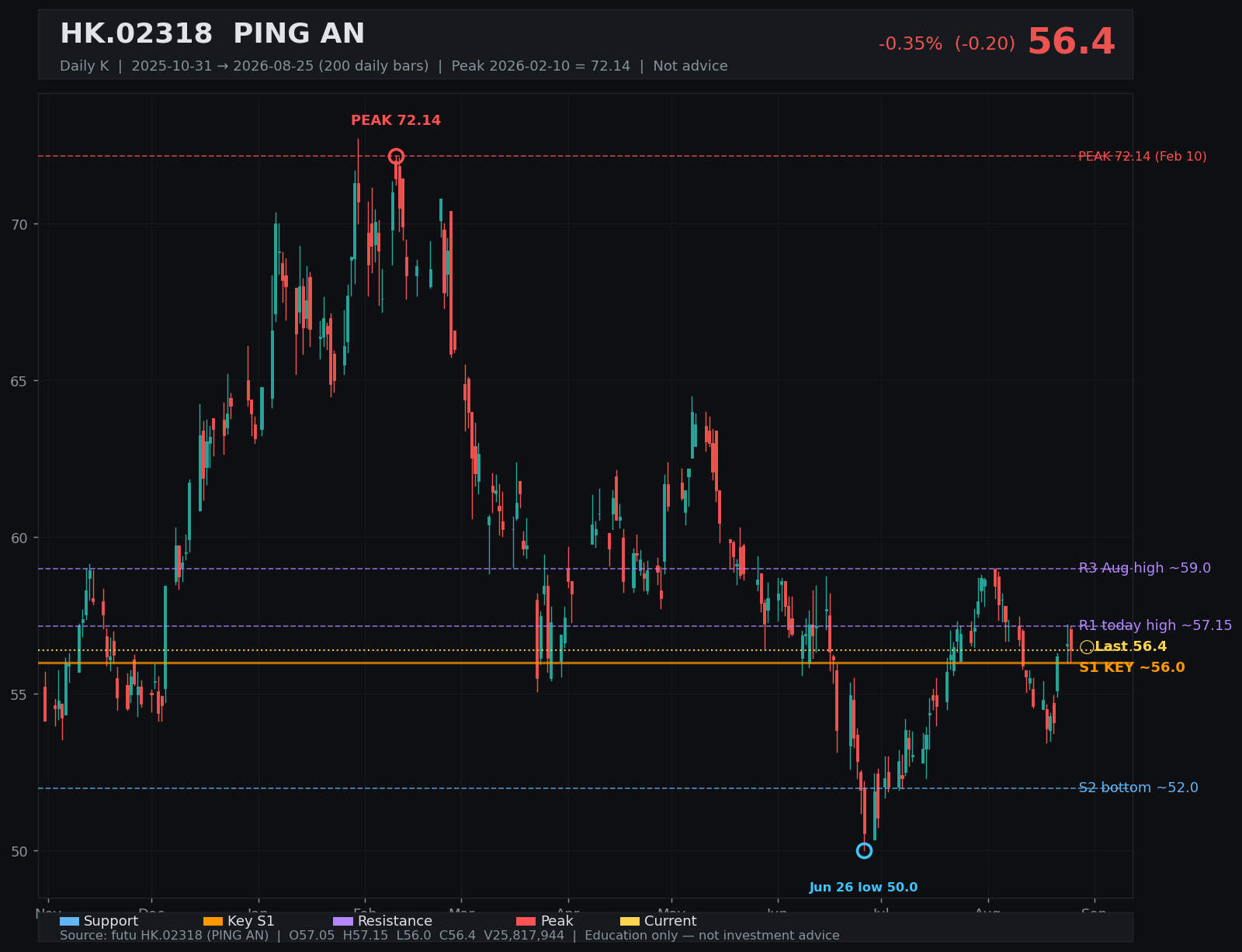Image resolution: width=1242 pixels, height=952 pixels.
Task: Click the orange Key S1 legend swatch
Action: [x=213, y=921]
